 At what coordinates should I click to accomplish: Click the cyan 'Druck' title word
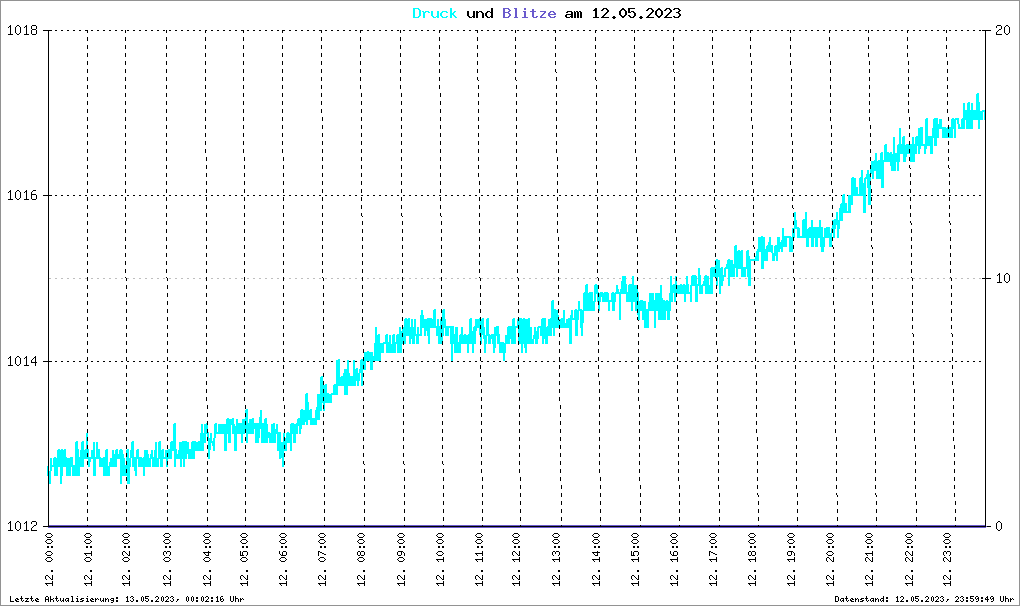435,14
